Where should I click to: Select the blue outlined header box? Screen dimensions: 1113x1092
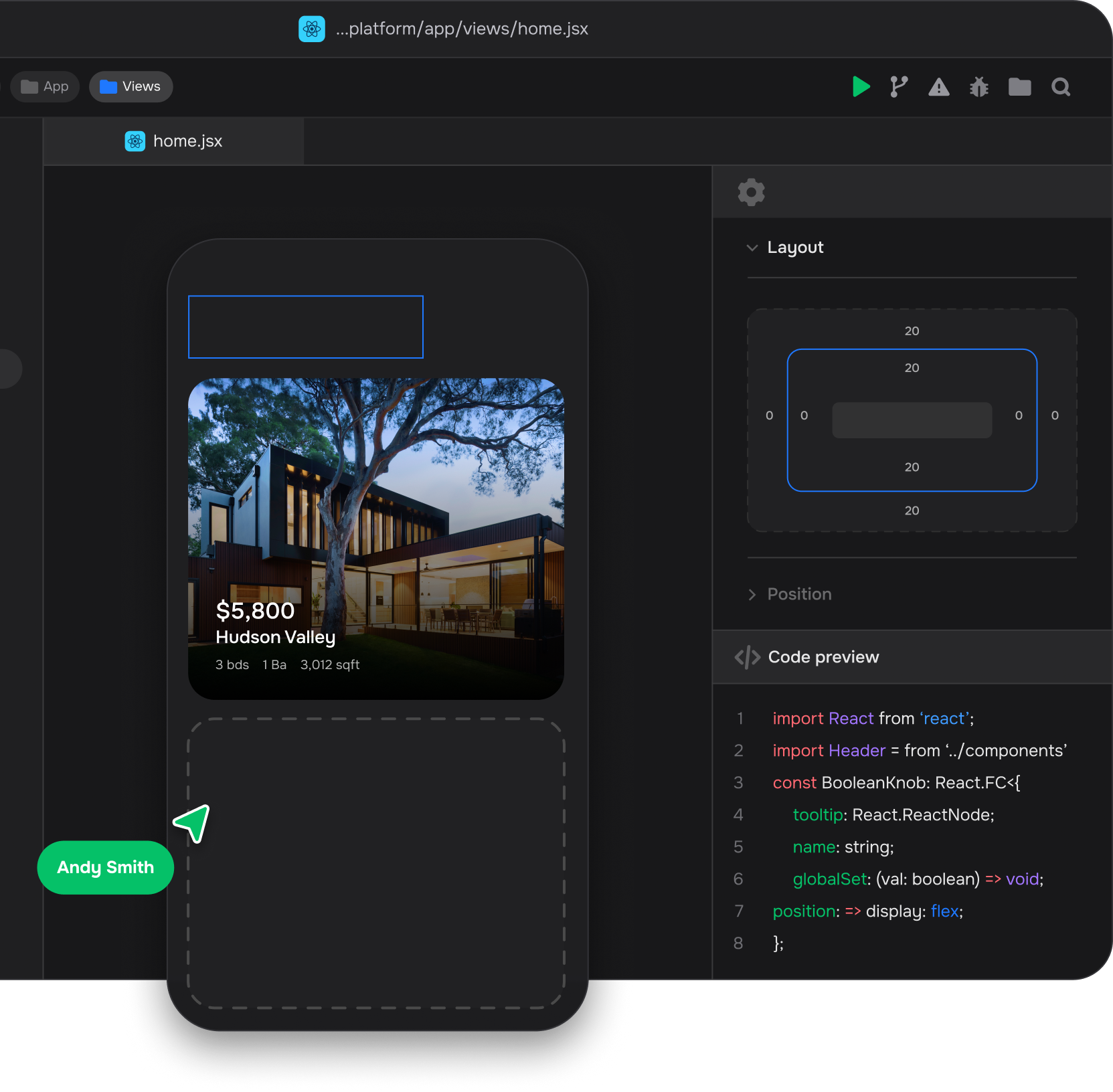pyautogui.click(x=305, y=327)
